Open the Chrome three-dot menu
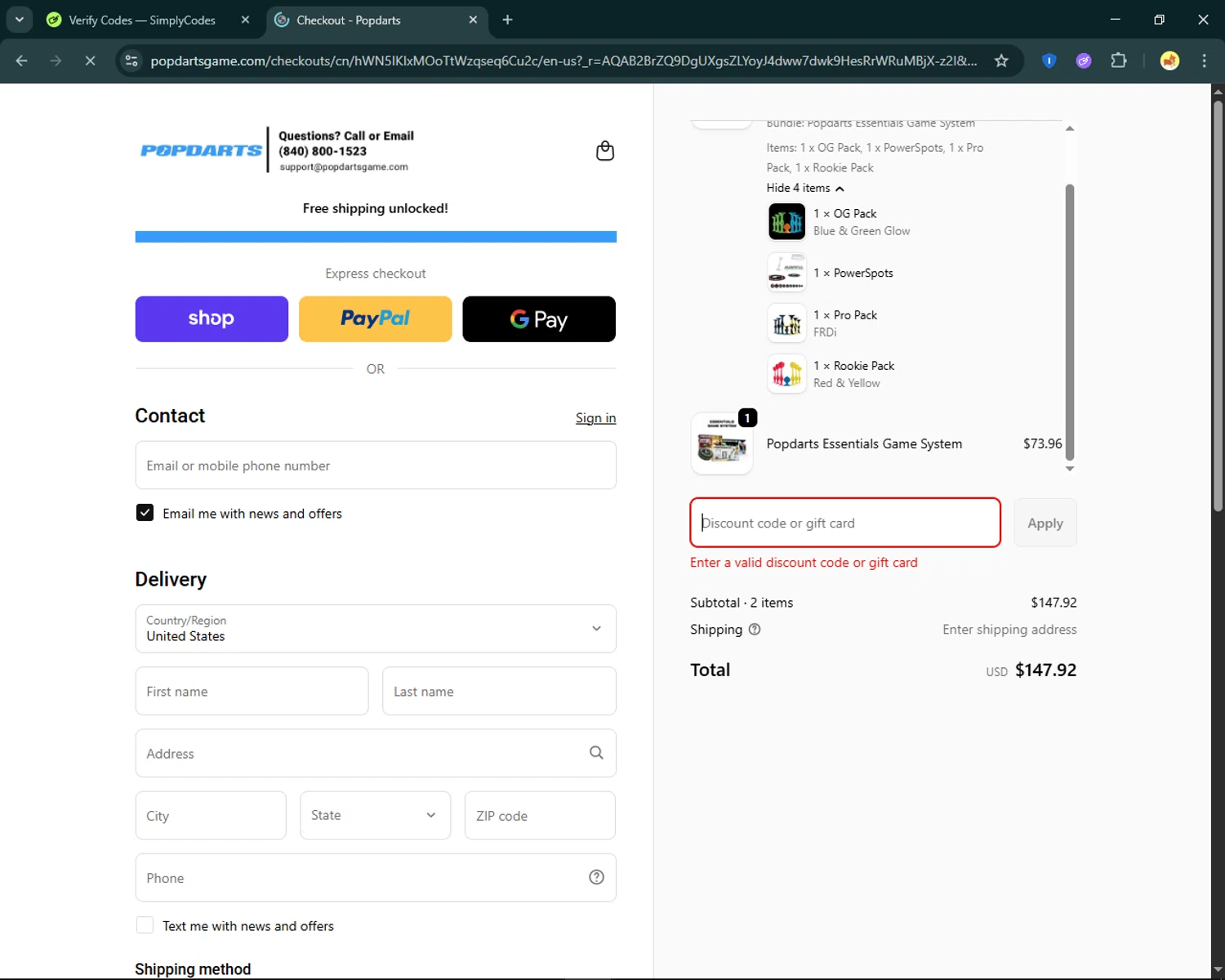The height and width of the screenshot is (980, 1225). point(1204,60)
